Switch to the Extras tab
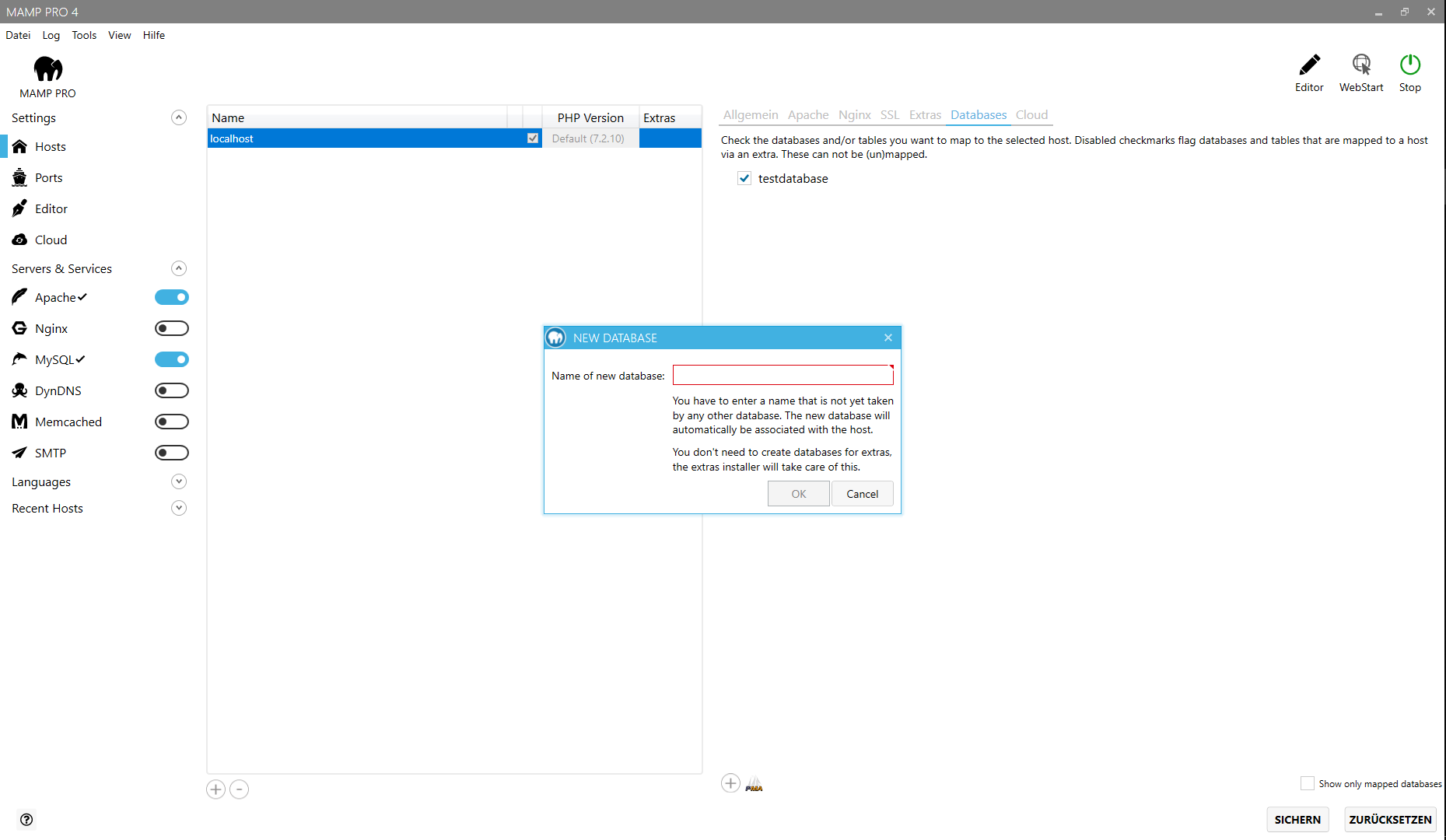Screen dimensions: 1446x840 coord(925,115)
